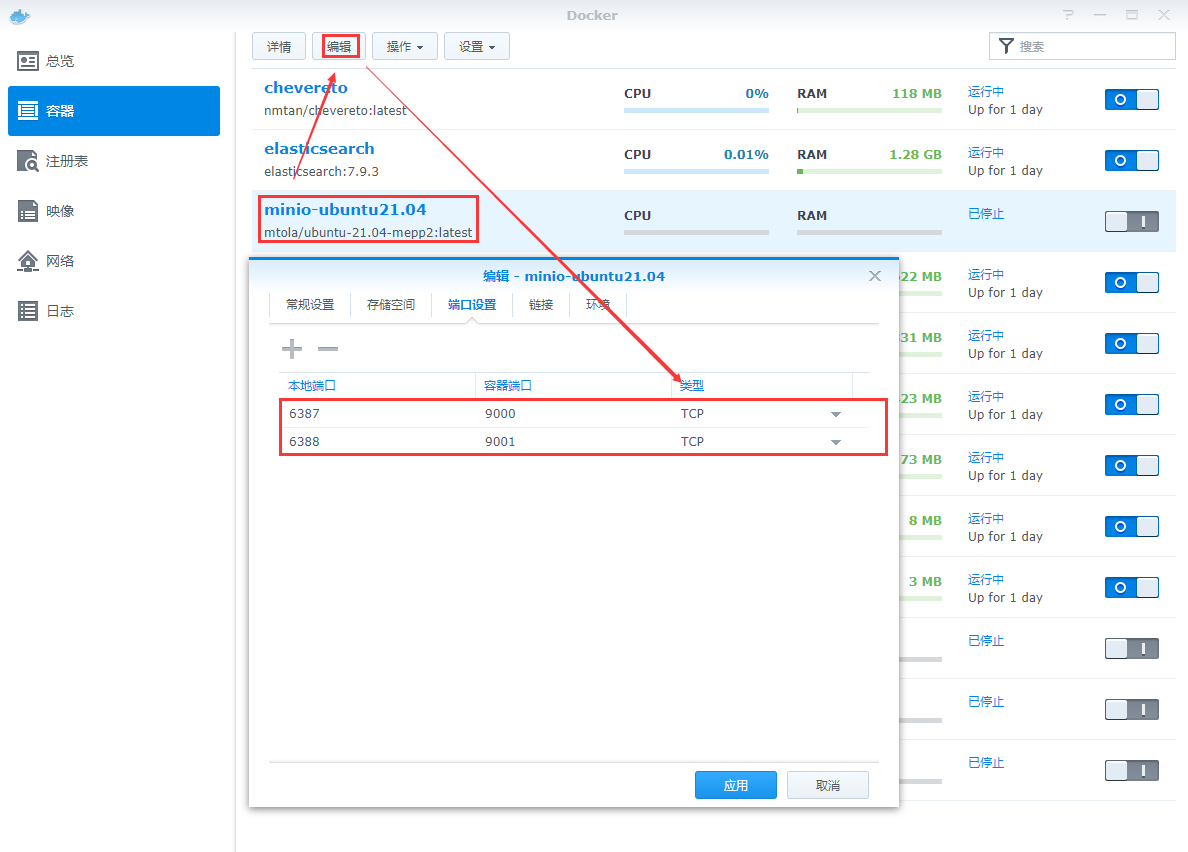Click the elasticsearch RAM usage bar

tap(869, 171)
